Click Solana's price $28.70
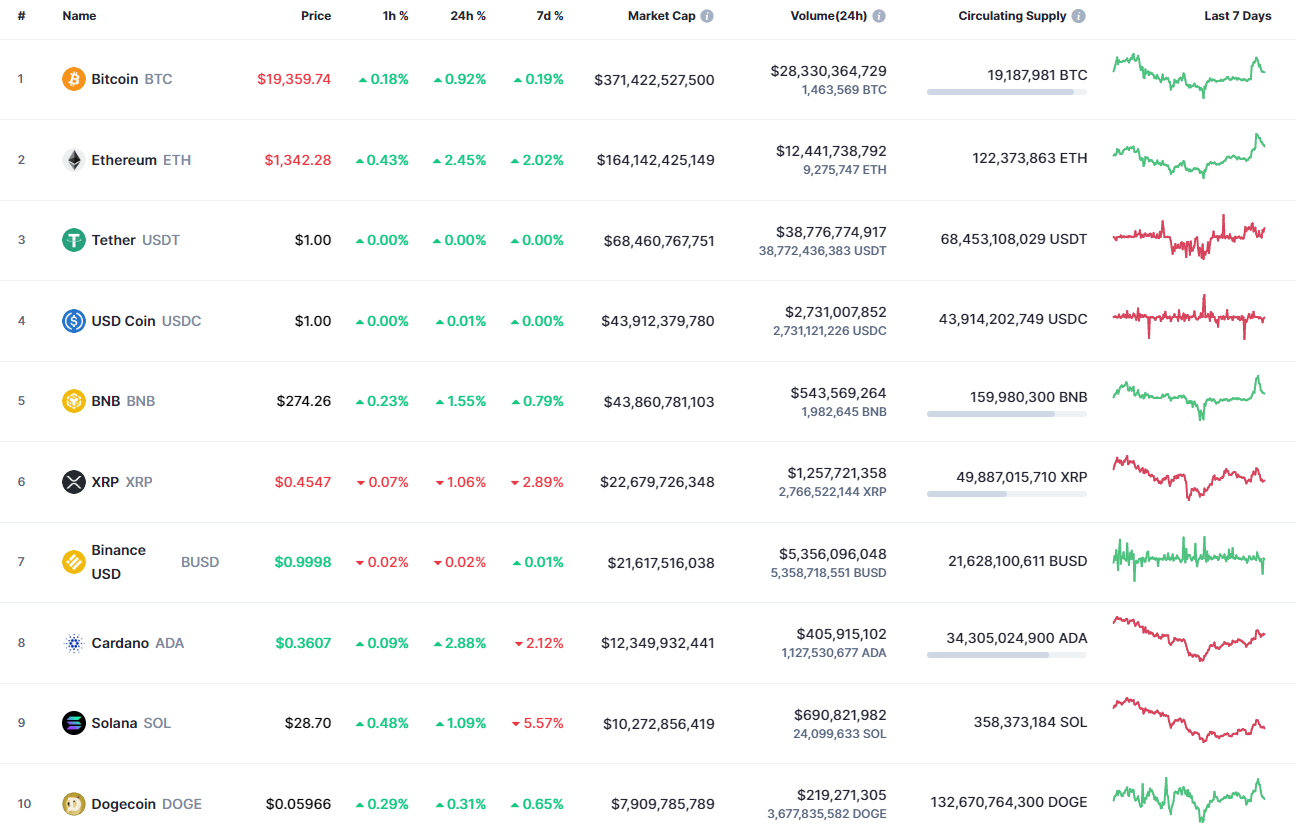Viewport: 1296px width, 840px height. click(309, 723)
